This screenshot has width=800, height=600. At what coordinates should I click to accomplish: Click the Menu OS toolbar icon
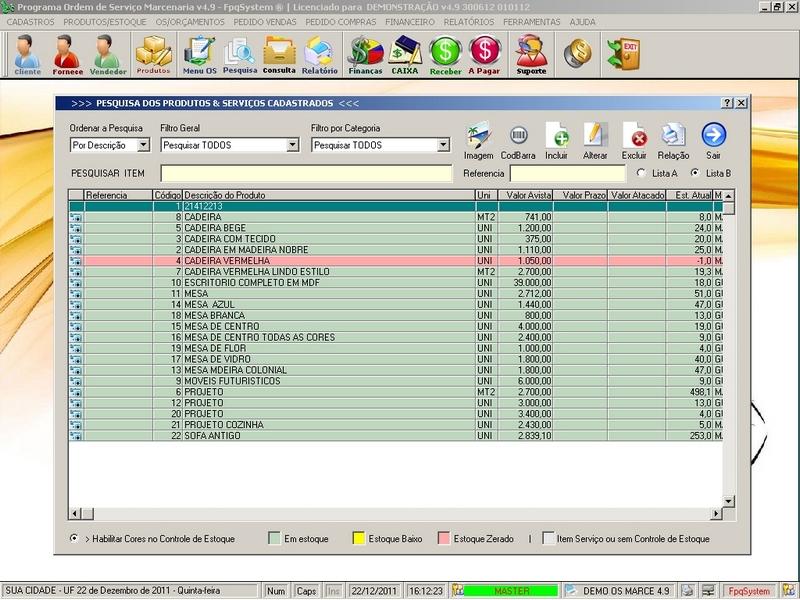click(200, 55)
